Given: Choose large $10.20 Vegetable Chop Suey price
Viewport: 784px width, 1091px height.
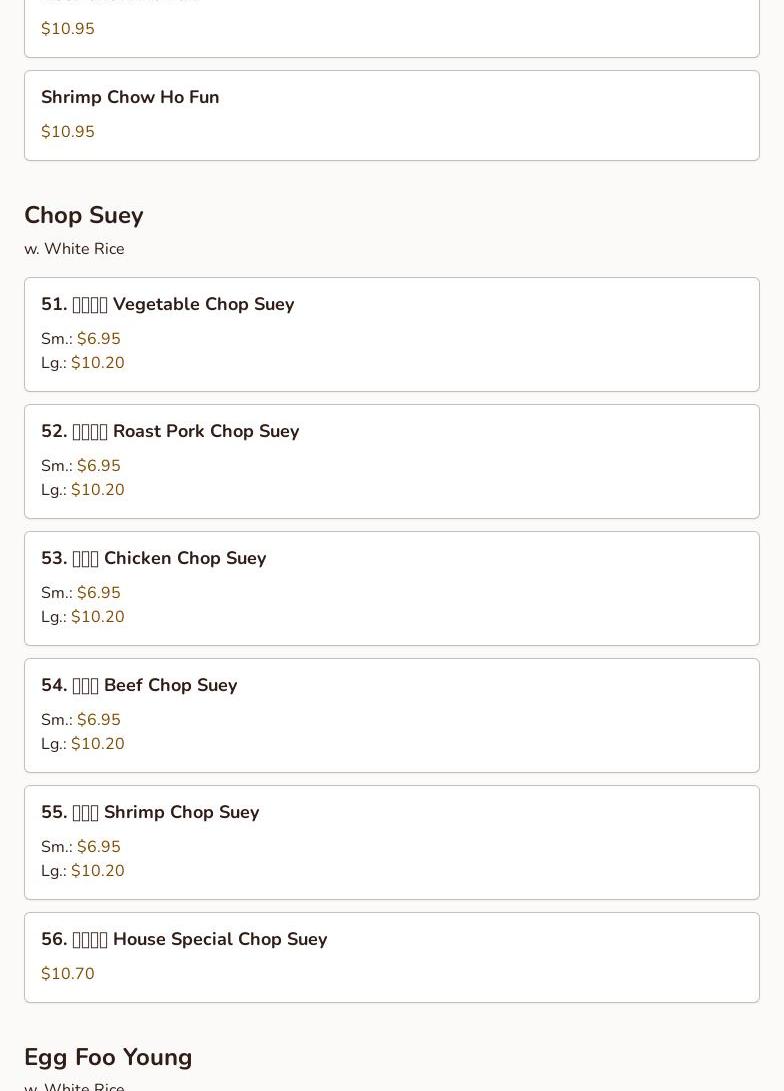Looking at the screenshot, I should pyautogui.click(x=83, y=363).
